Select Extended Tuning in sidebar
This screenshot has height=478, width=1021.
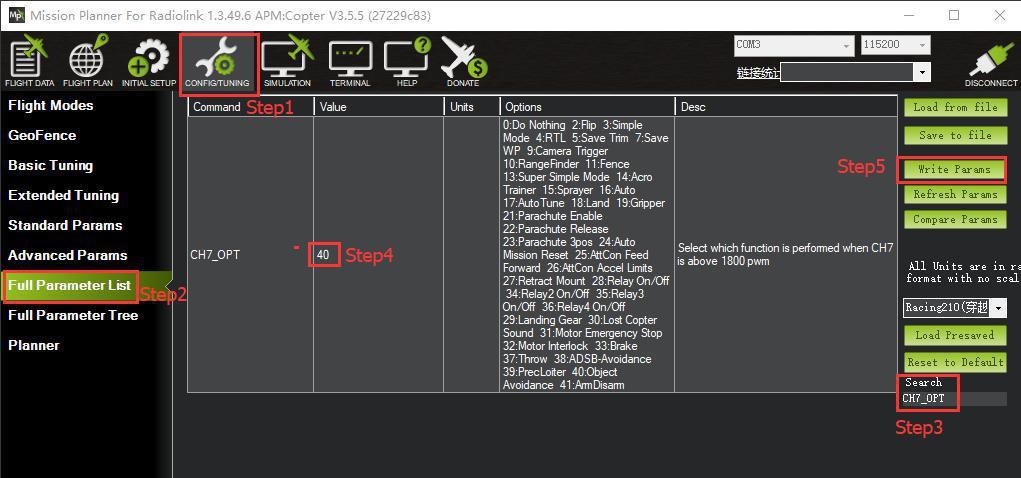click(63, 195)
